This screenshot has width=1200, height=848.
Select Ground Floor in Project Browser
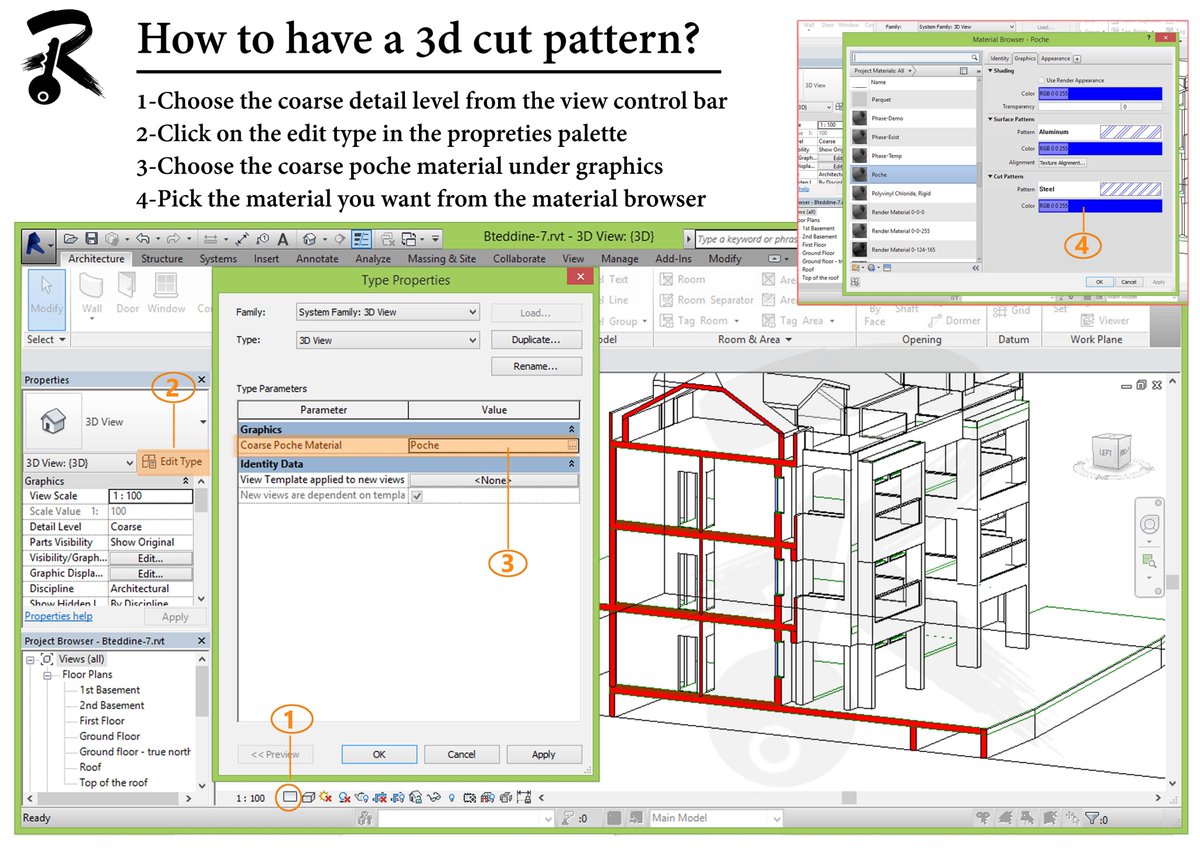point(110,736)
